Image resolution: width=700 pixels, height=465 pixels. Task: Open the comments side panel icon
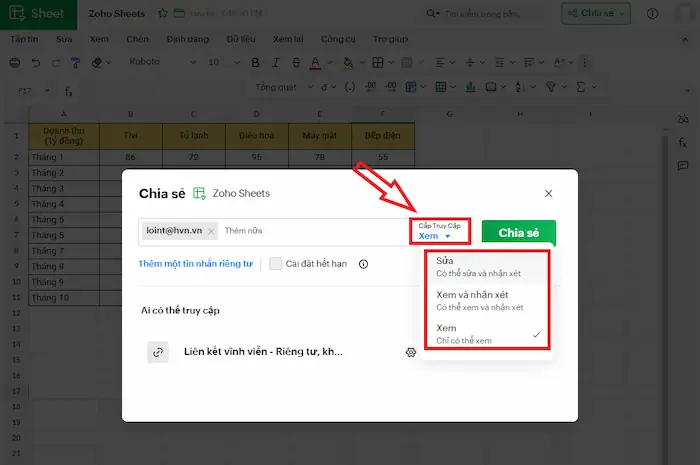click(683, 166)
